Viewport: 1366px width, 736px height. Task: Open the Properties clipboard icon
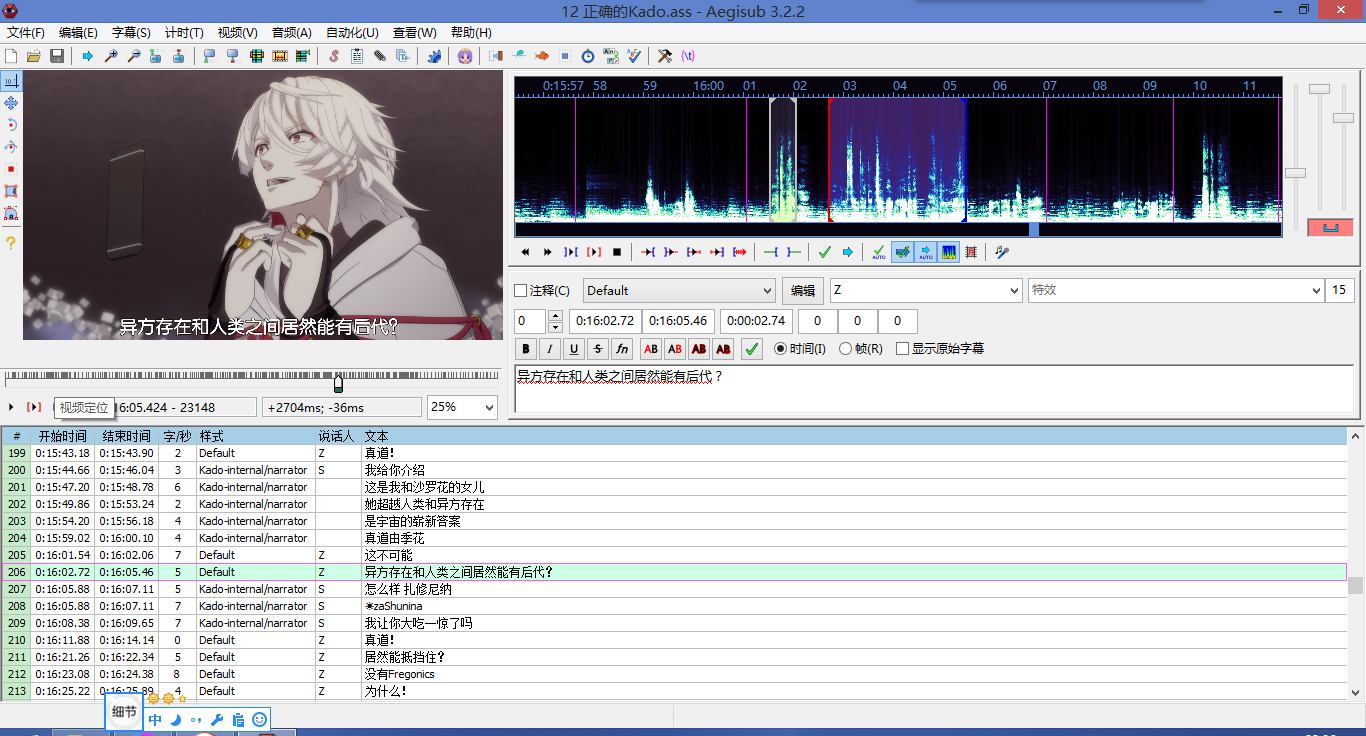(357, 56)
